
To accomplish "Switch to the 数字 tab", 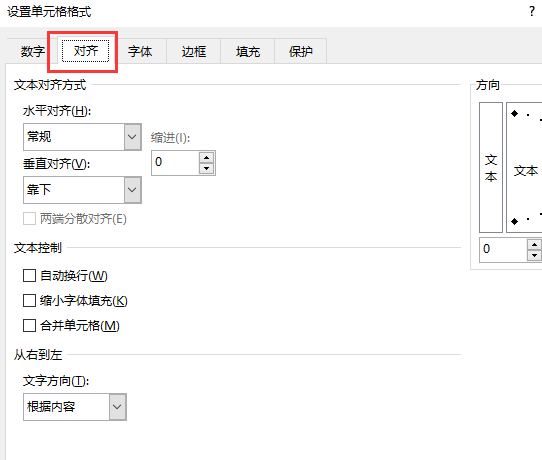I will [x=32, y=51].
